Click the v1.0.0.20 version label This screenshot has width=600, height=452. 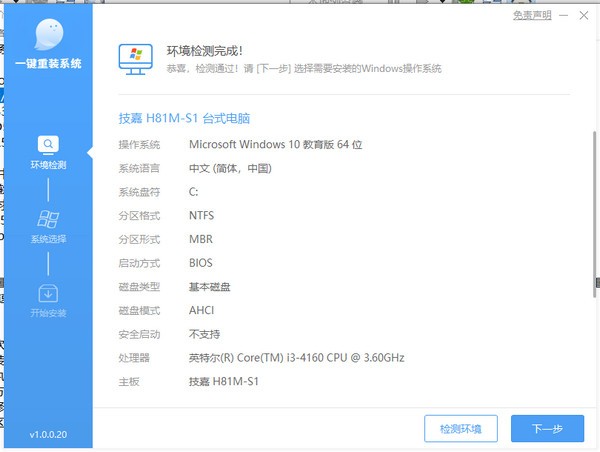[x=48, y=434]
